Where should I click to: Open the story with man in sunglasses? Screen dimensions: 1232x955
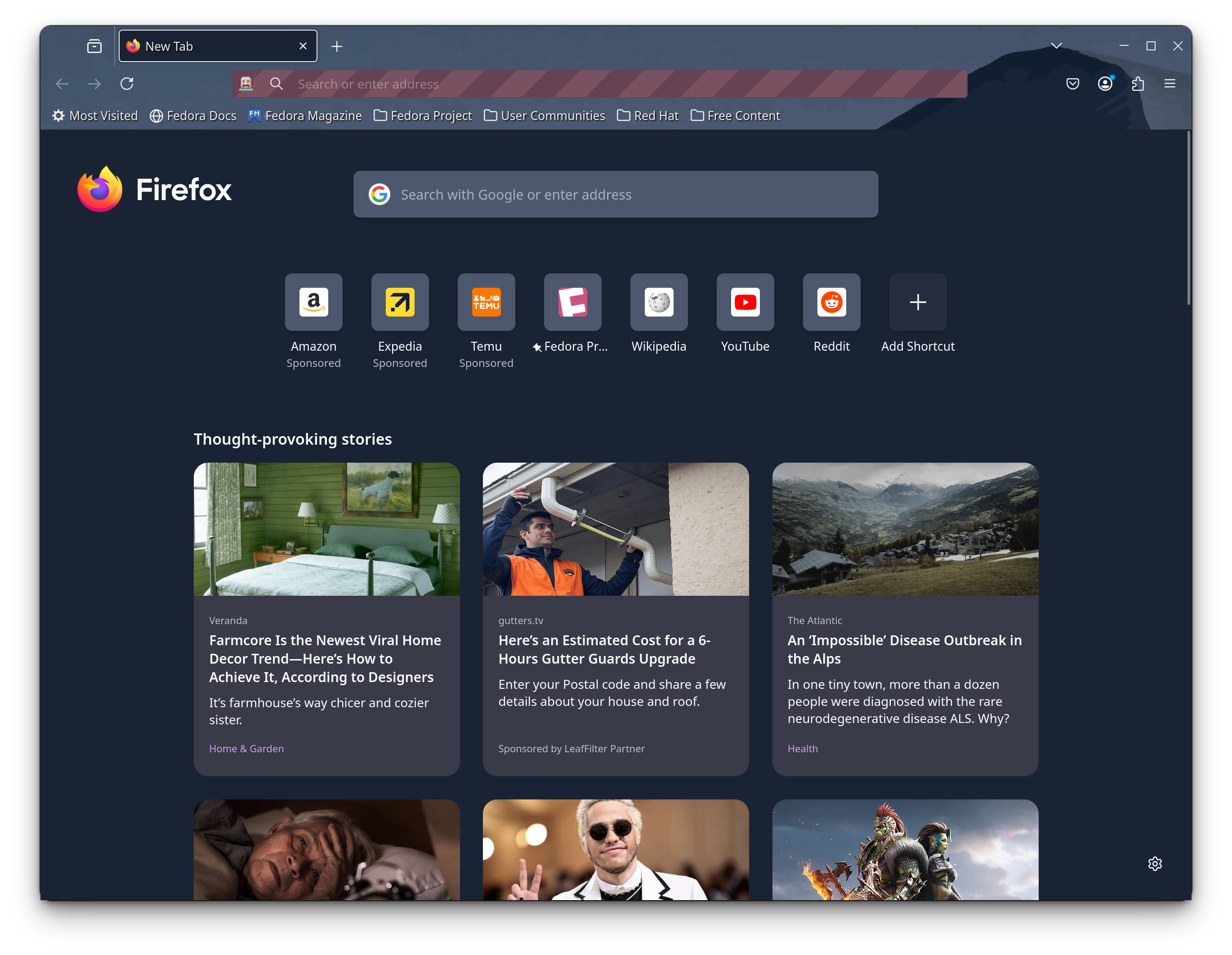click(616, 849)
